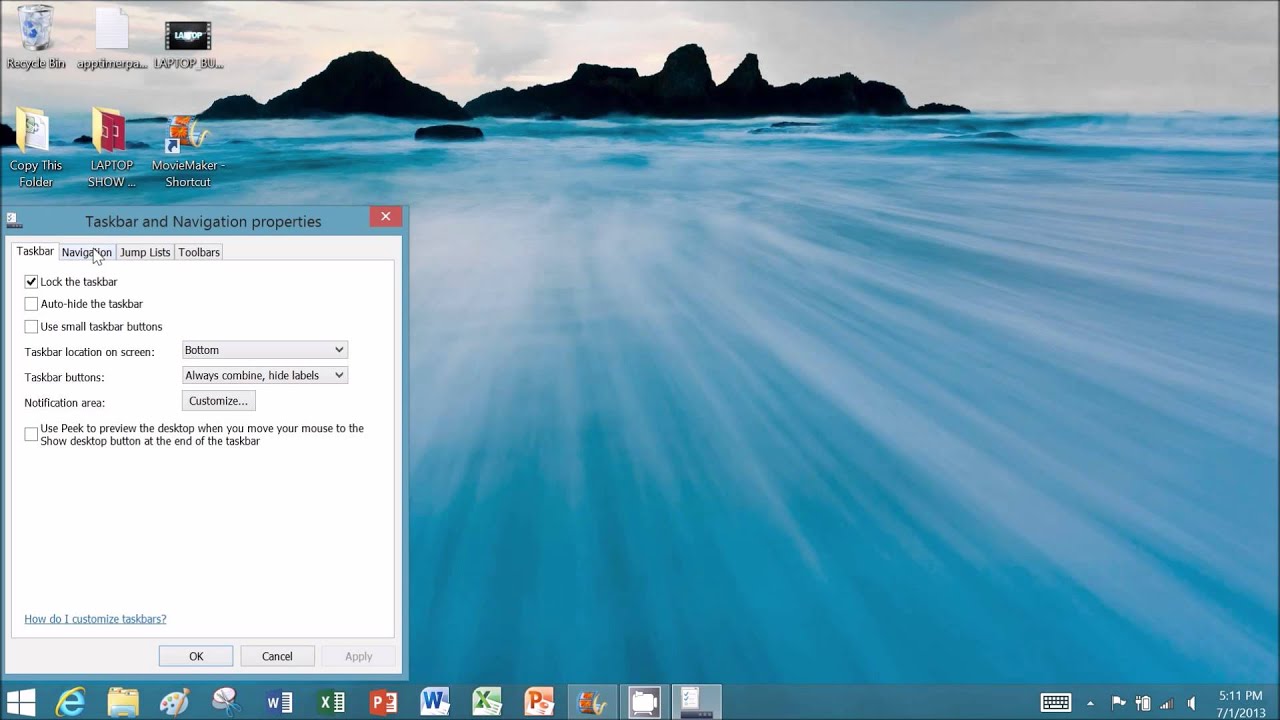
Task: Switch to the Taskbar tab
Action: pyautogui.click(x=35, y=251)
